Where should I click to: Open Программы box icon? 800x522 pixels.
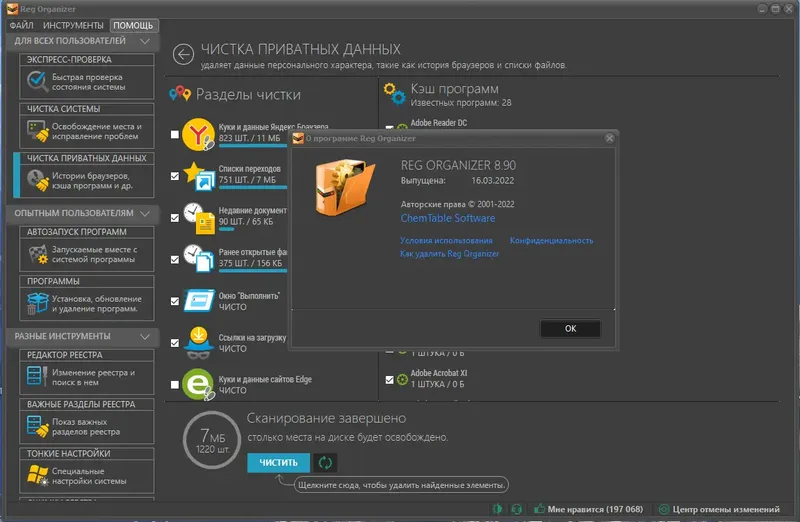[38, 303]
